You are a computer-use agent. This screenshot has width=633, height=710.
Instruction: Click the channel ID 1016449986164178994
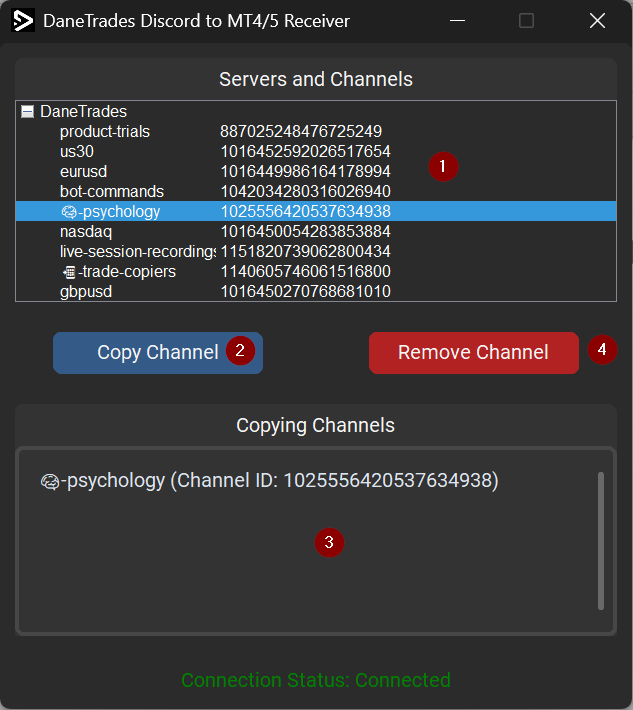306,171
